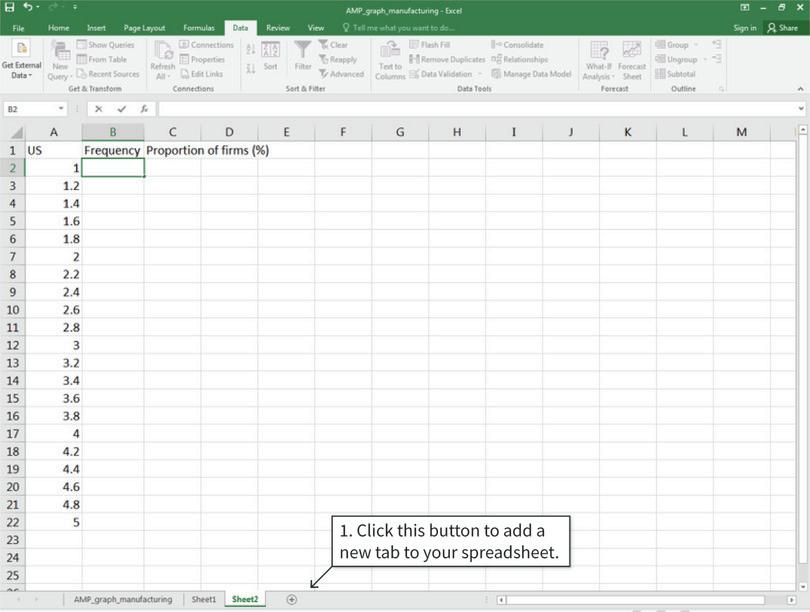Viewport: 810px width, 612px height.
Task: Click the Consolidate icon
Action: click(x=520, y=44)
